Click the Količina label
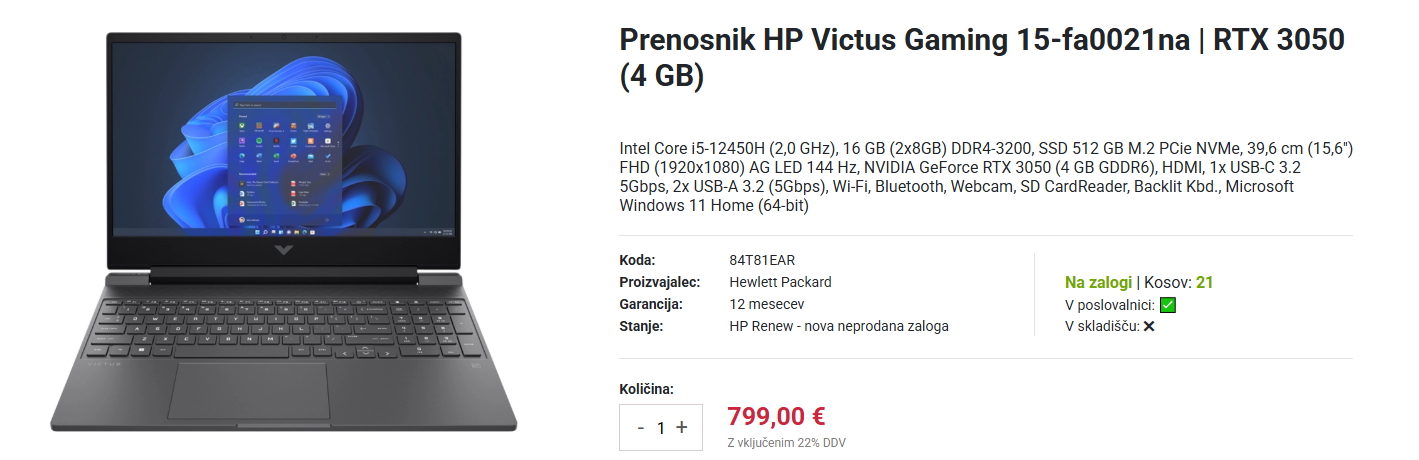Viewport: 1419px width, 460px height. tap(646, 389)
